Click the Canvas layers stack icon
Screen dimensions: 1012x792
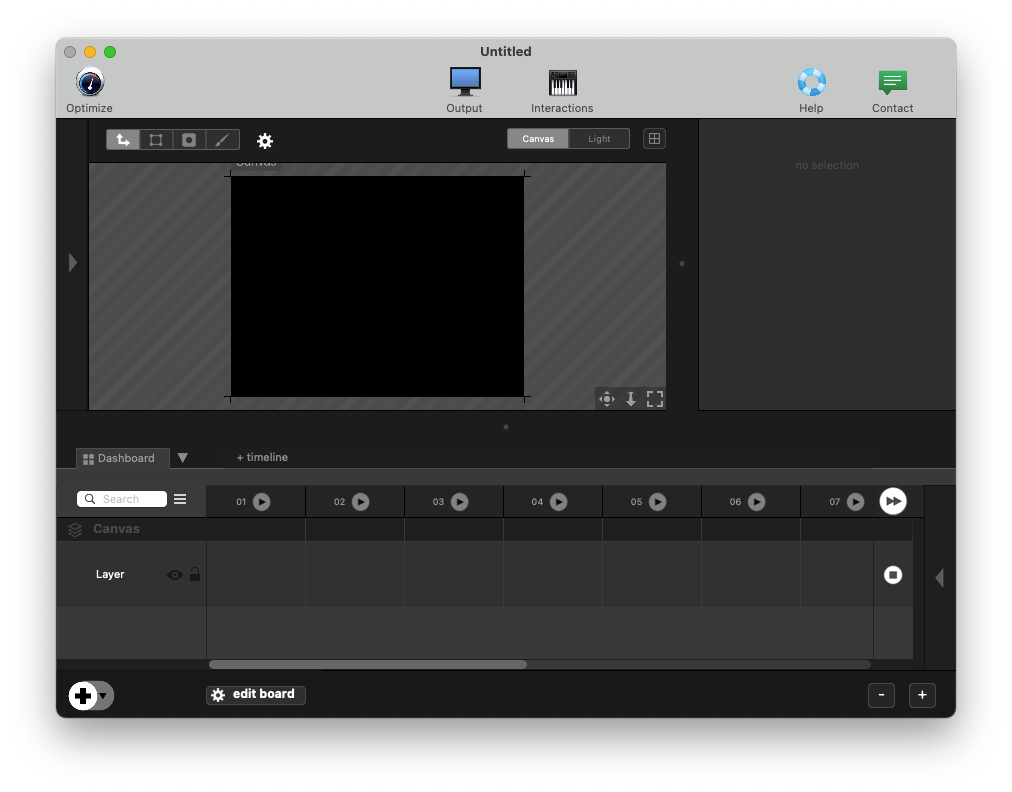[x=75, y=529]
